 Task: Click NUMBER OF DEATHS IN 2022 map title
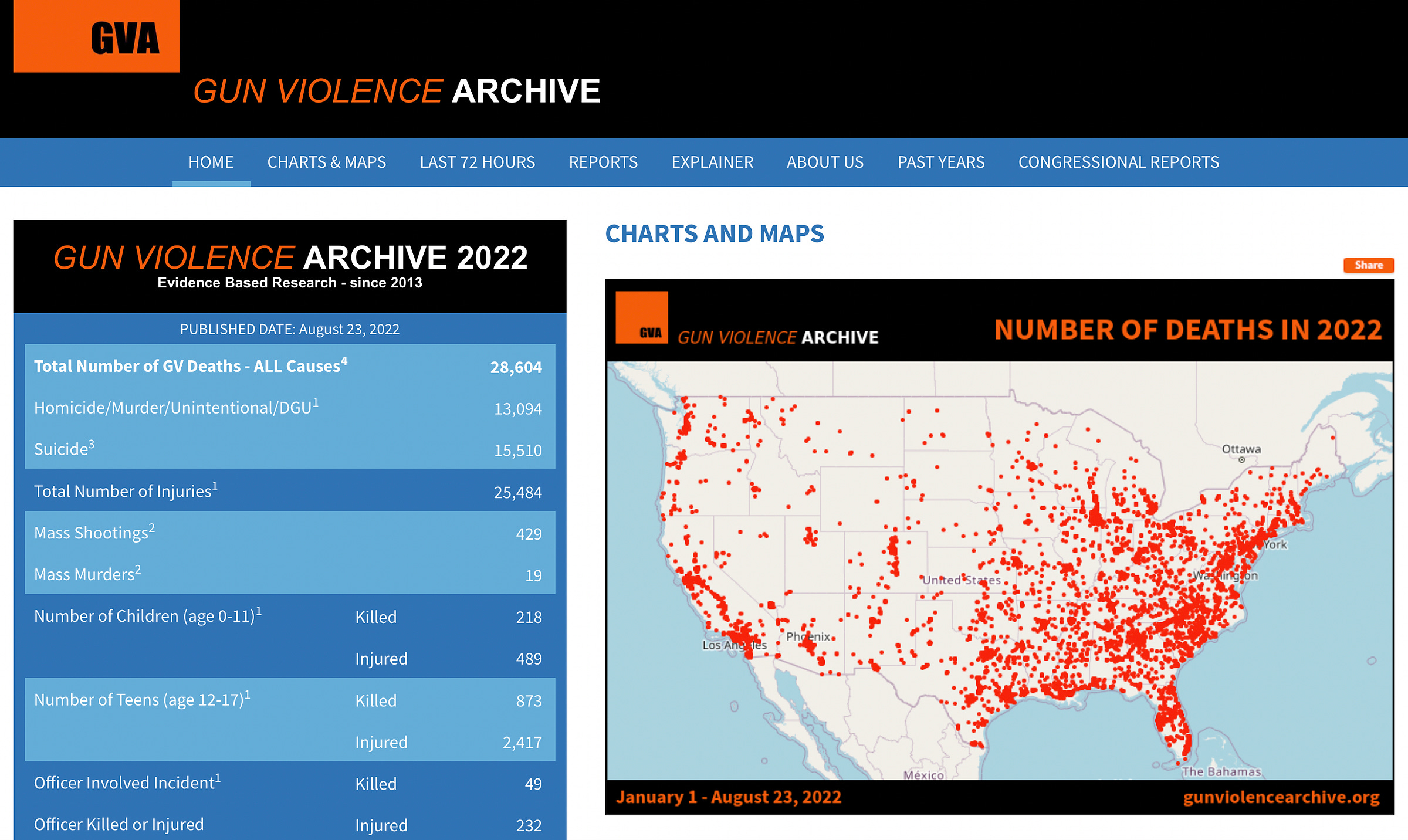coord(1188,330)
